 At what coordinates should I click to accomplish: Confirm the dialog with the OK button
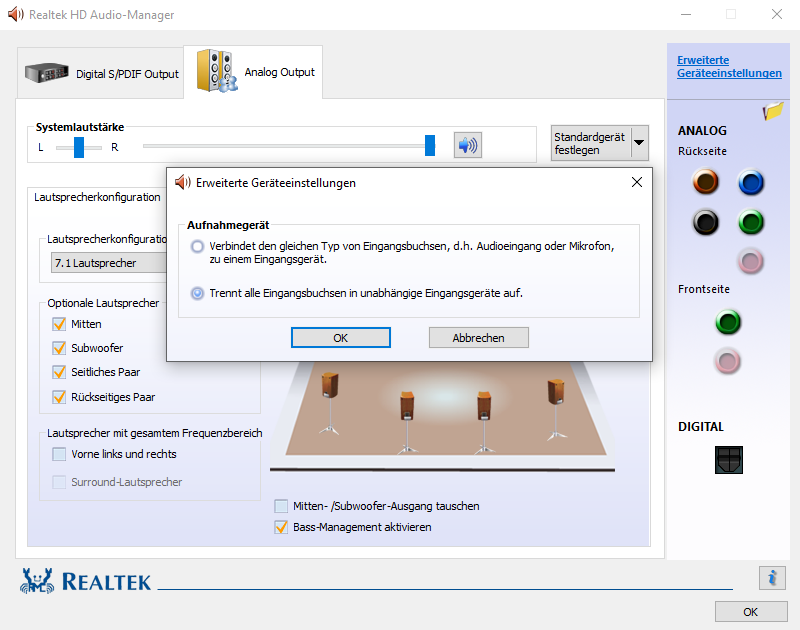point(342,337)
